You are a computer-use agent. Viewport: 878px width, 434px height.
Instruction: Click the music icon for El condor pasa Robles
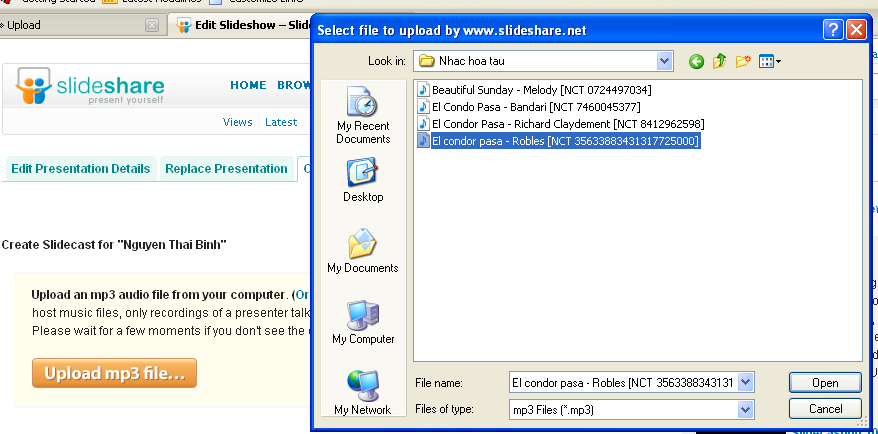pos(424,141)
